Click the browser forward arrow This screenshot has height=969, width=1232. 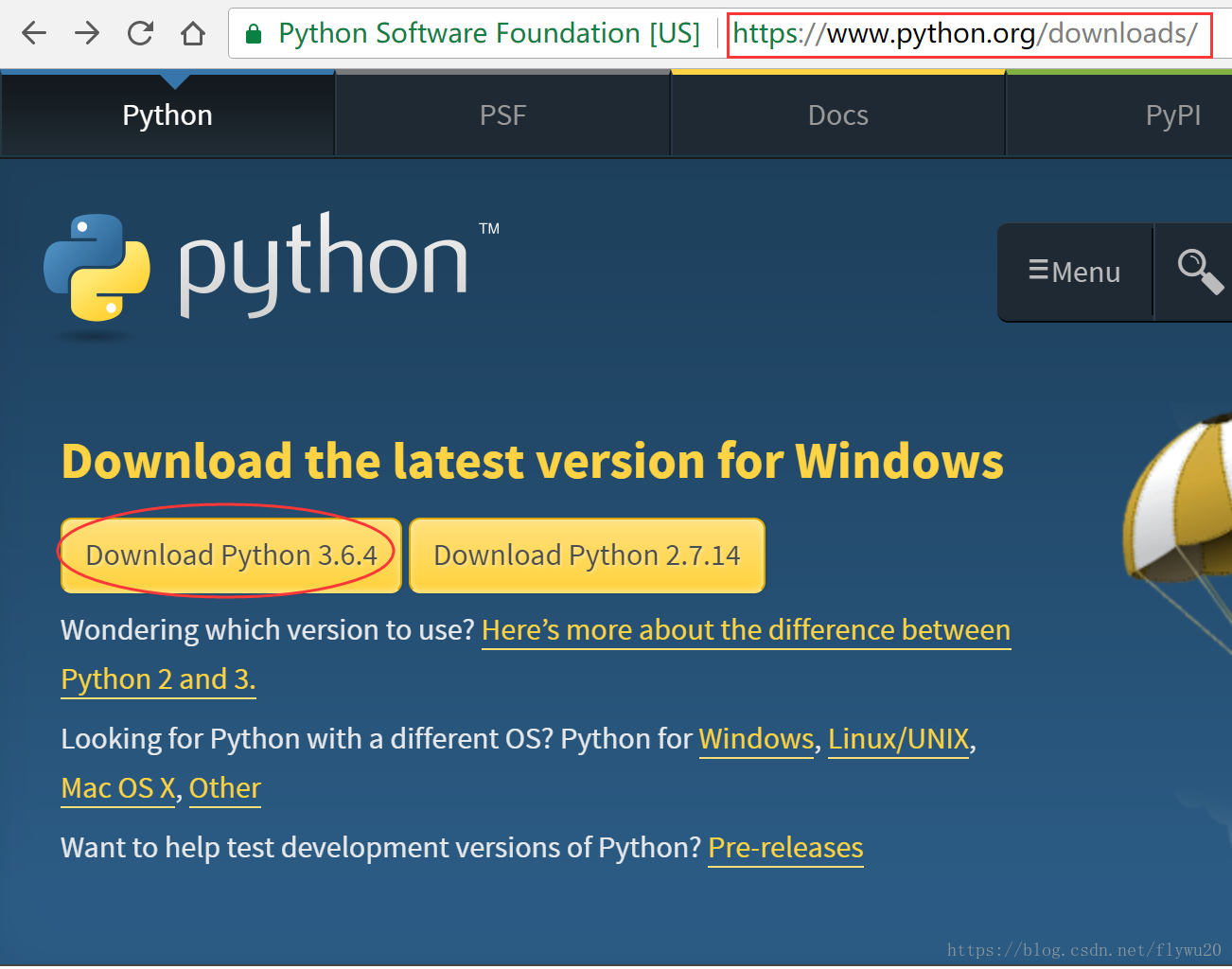[87, 34]
